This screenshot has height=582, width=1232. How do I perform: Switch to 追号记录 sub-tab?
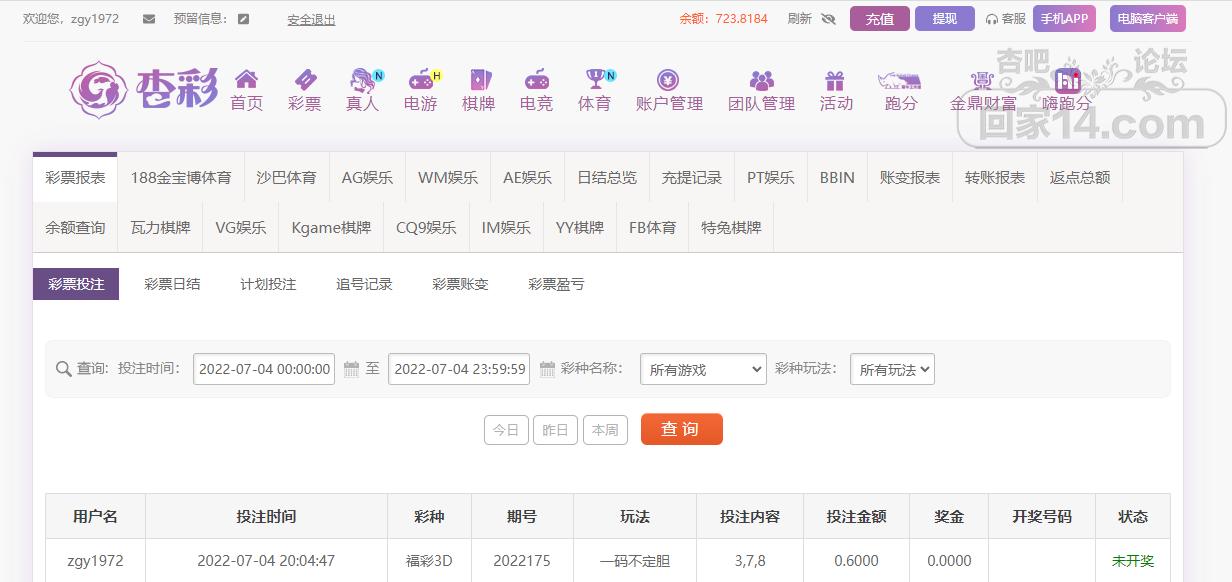pos(364,284)
